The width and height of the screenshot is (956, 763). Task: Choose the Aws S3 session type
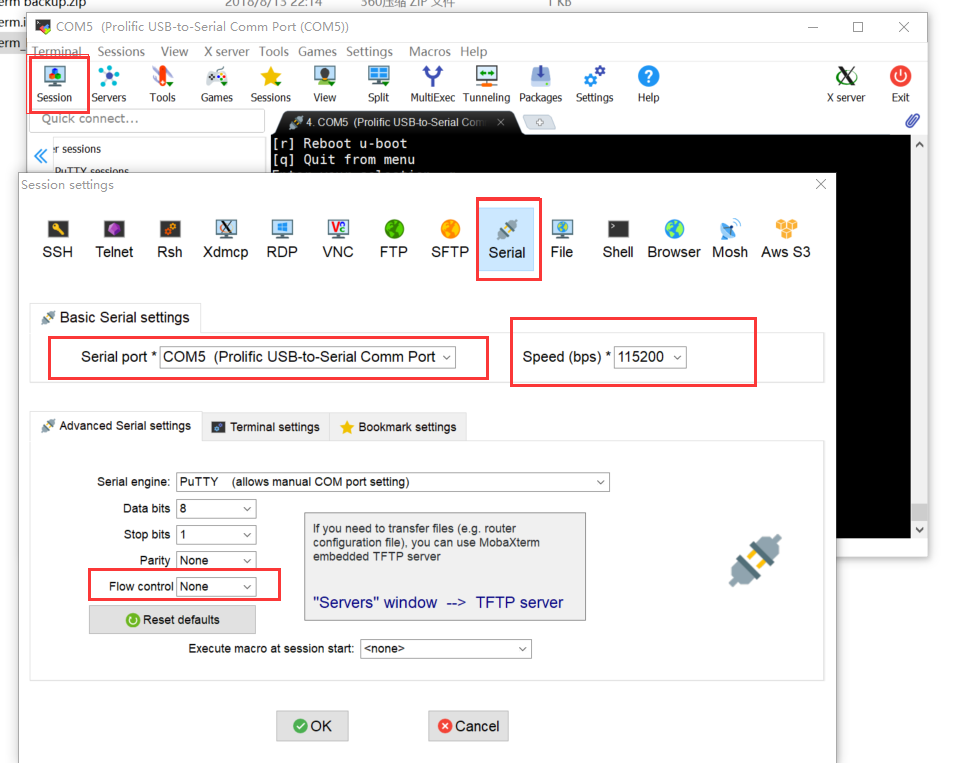[x=786, y=239]
